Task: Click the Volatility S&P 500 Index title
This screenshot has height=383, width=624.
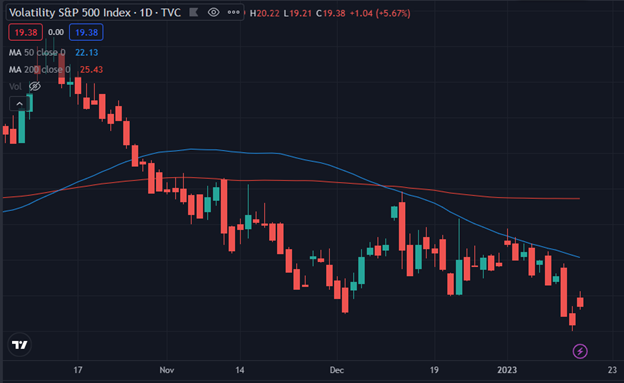Action: coord(70,13)
